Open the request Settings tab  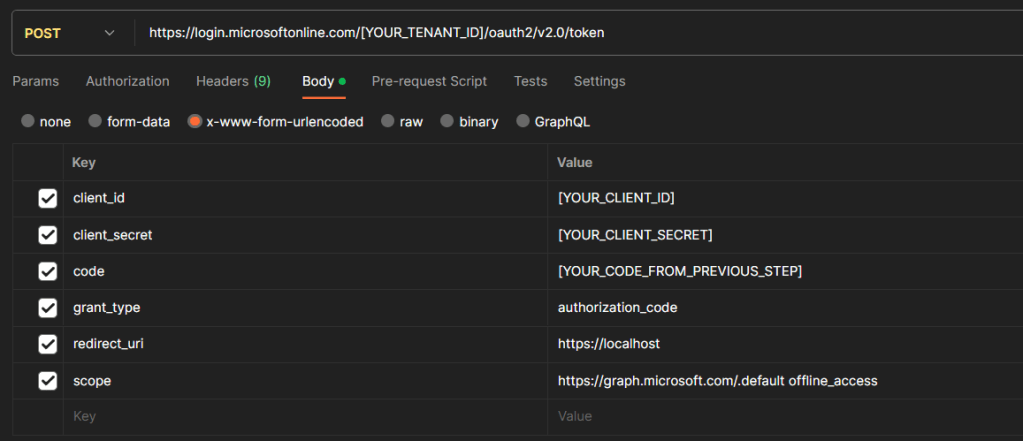pos(599,81)
